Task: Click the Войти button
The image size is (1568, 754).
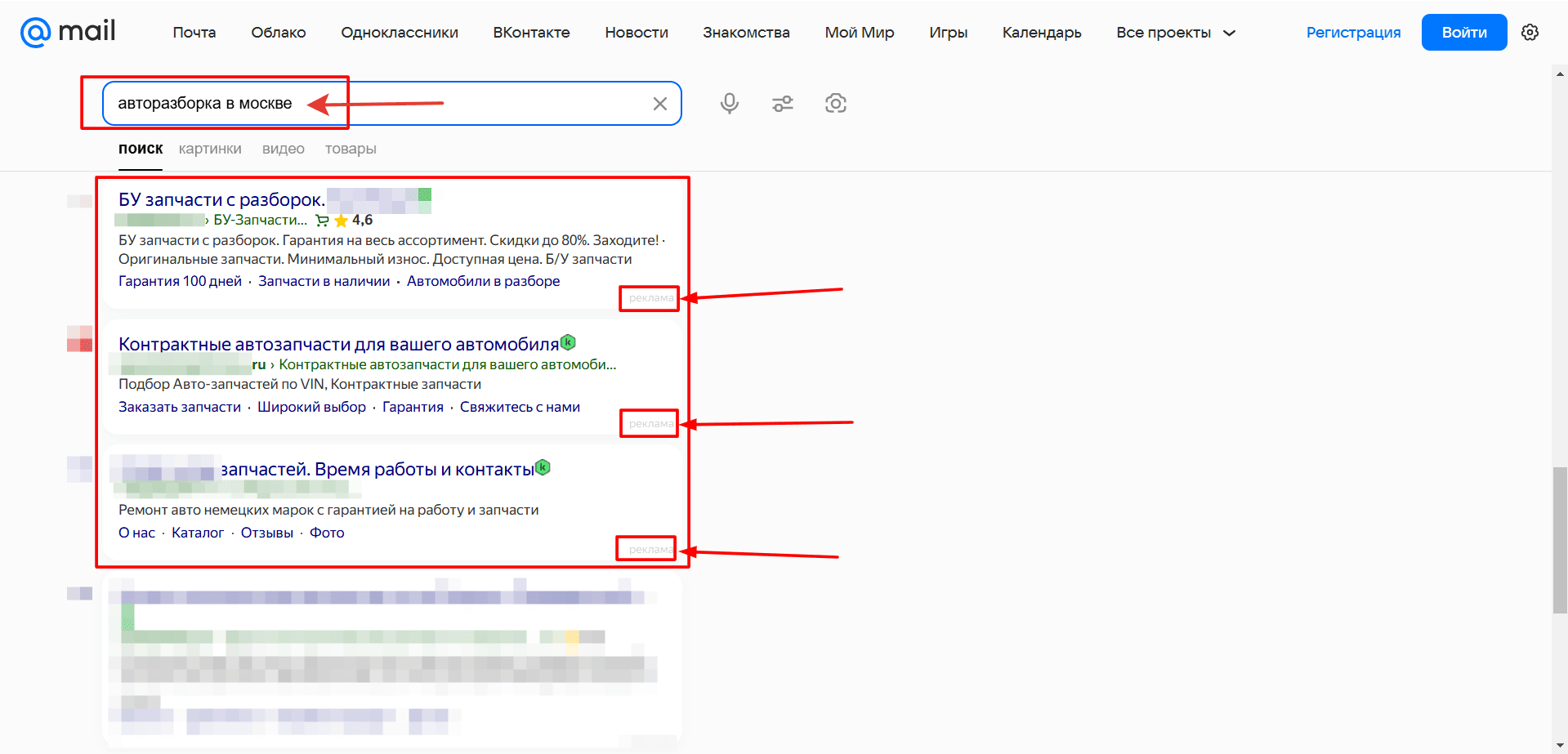Action: pyautogui.click(x=1464, y=33)
